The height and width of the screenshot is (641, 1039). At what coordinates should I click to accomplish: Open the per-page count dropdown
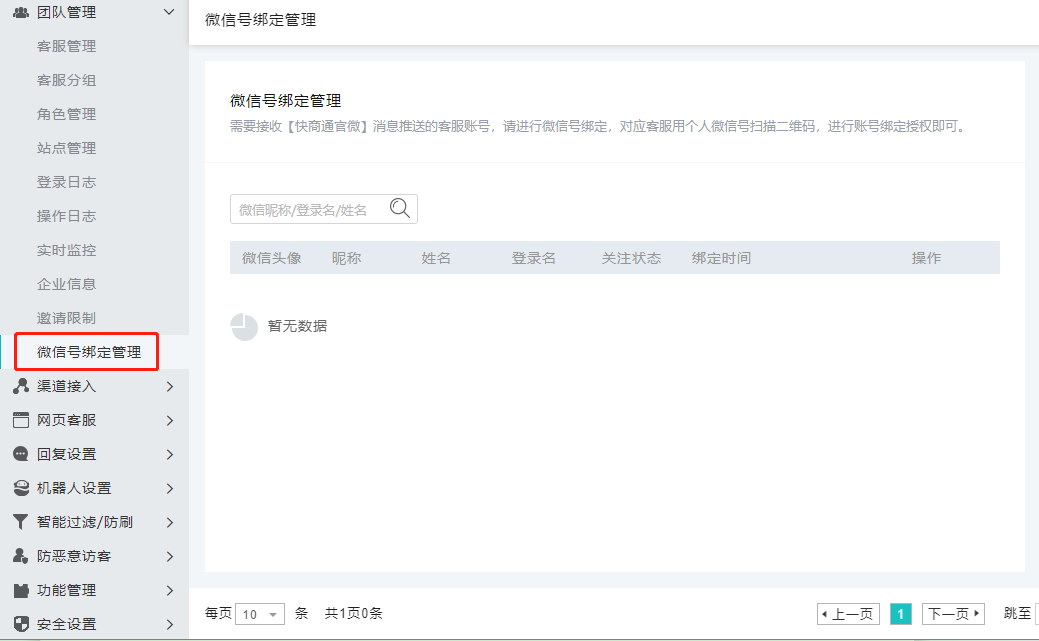click(x=260, y=614)
